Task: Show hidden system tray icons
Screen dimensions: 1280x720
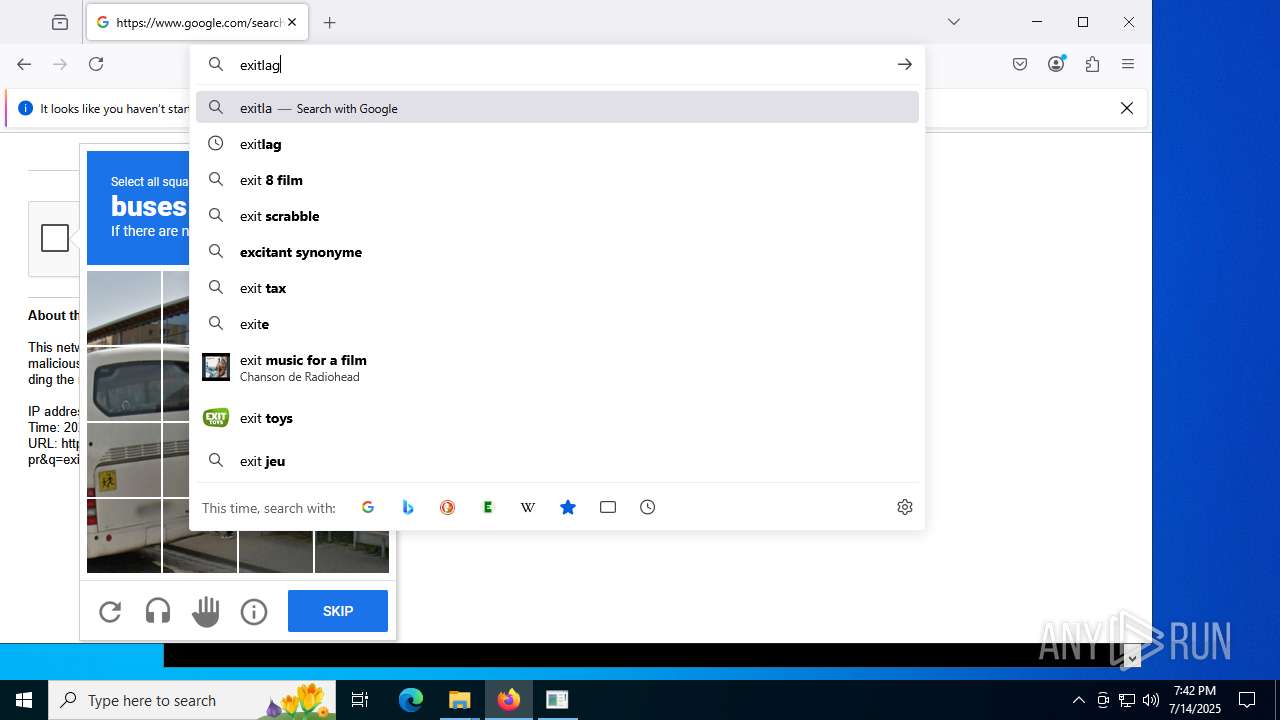Action: pos(1078,700)
